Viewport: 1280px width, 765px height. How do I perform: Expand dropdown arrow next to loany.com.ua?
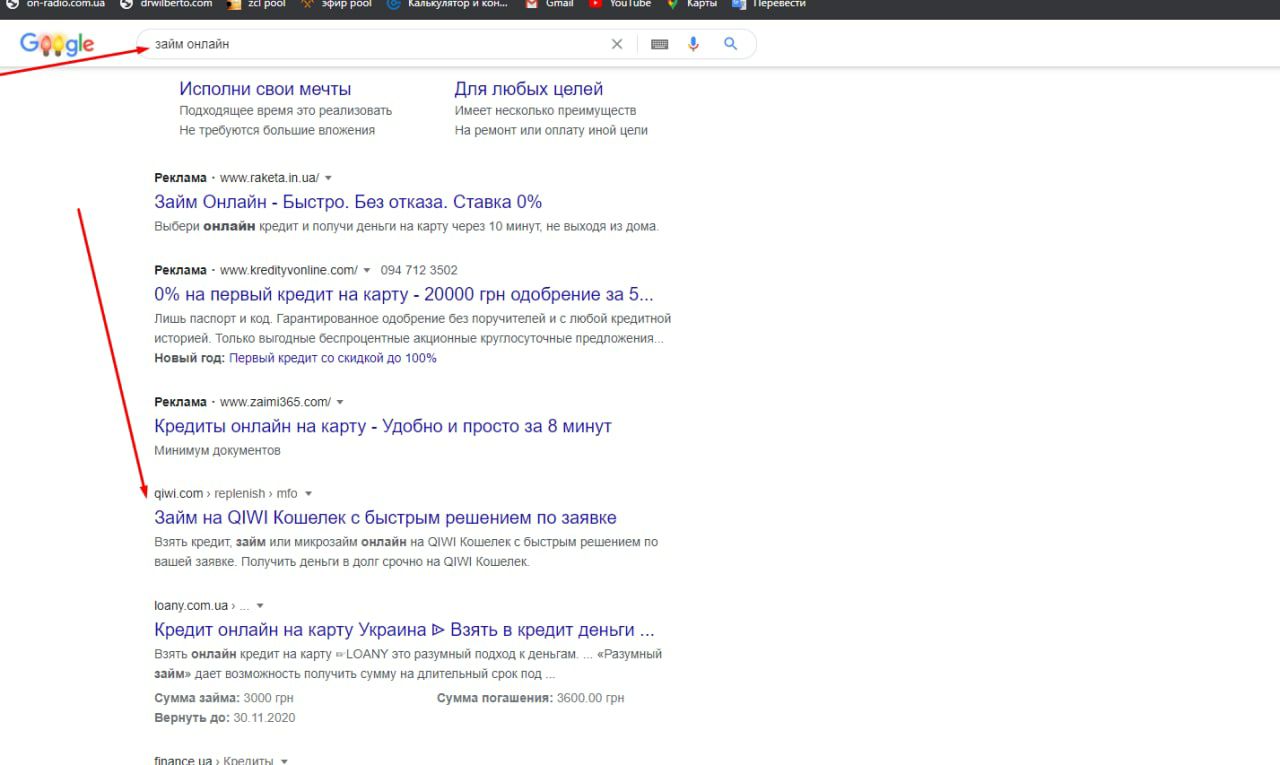coord(260,606)
